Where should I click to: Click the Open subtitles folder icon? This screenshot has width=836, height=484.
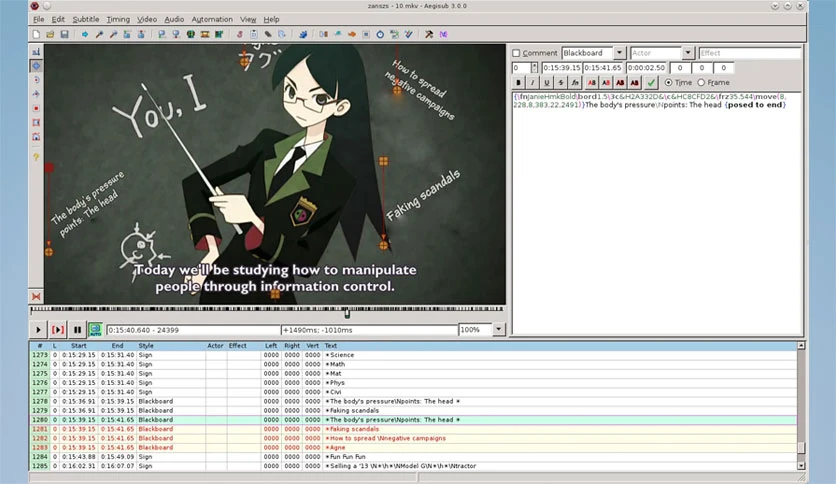click(x=50, y=34)
